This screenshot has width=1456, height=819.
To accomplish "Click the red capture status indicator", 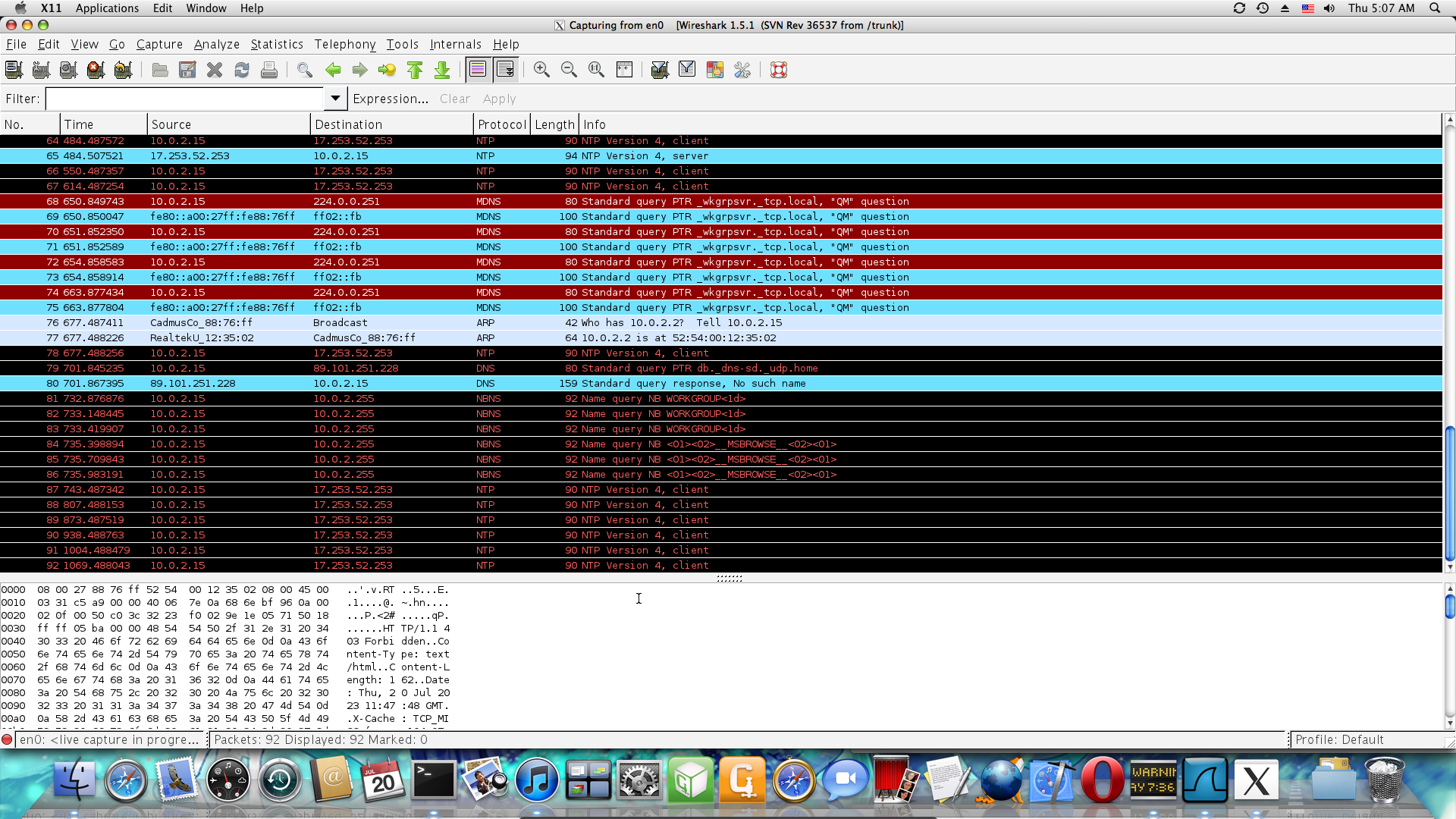I will pos(7,739).
